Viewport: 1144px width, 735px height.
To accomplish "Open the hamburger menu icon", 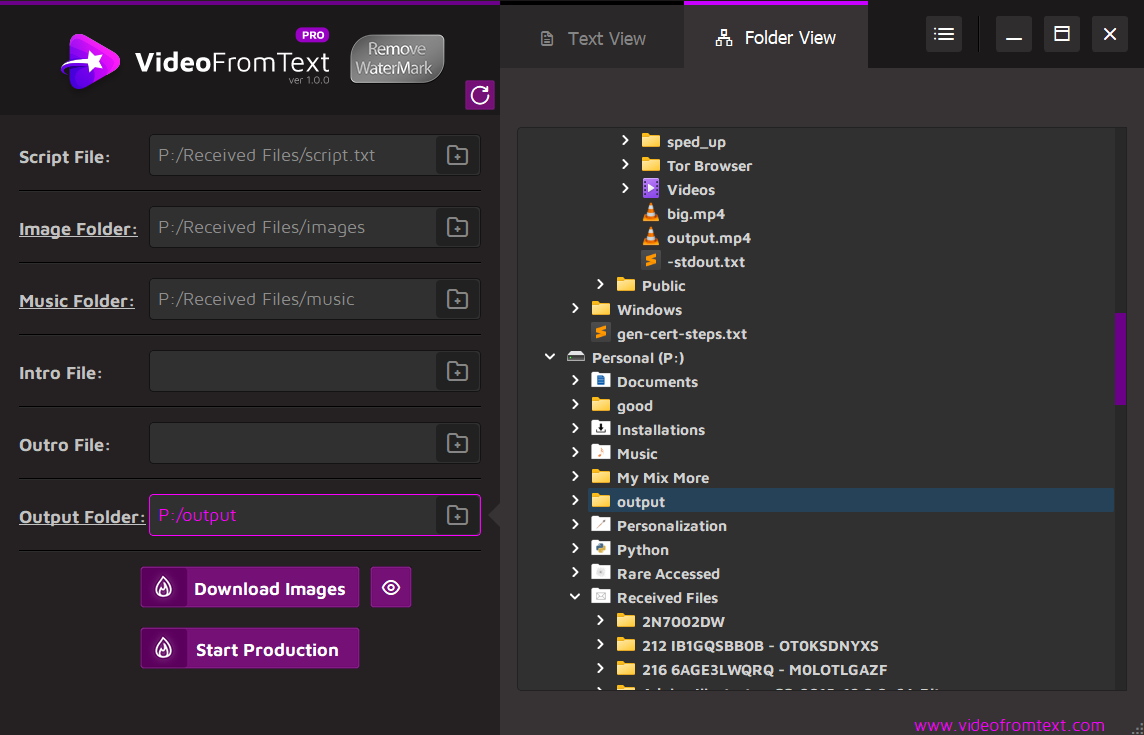I will pyautogui.click(x=944, y=34).
